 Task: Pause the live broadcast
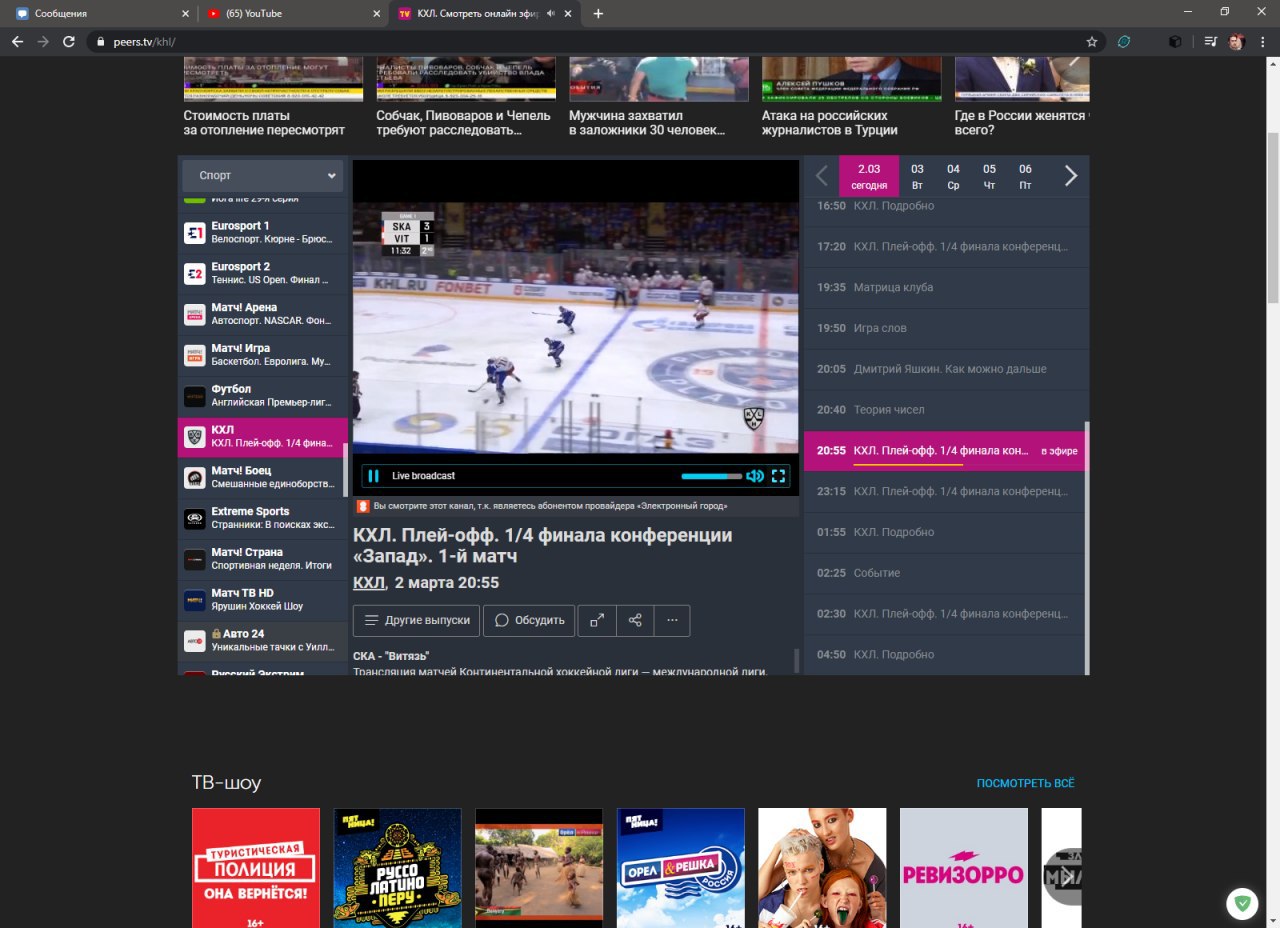point(373,476)
